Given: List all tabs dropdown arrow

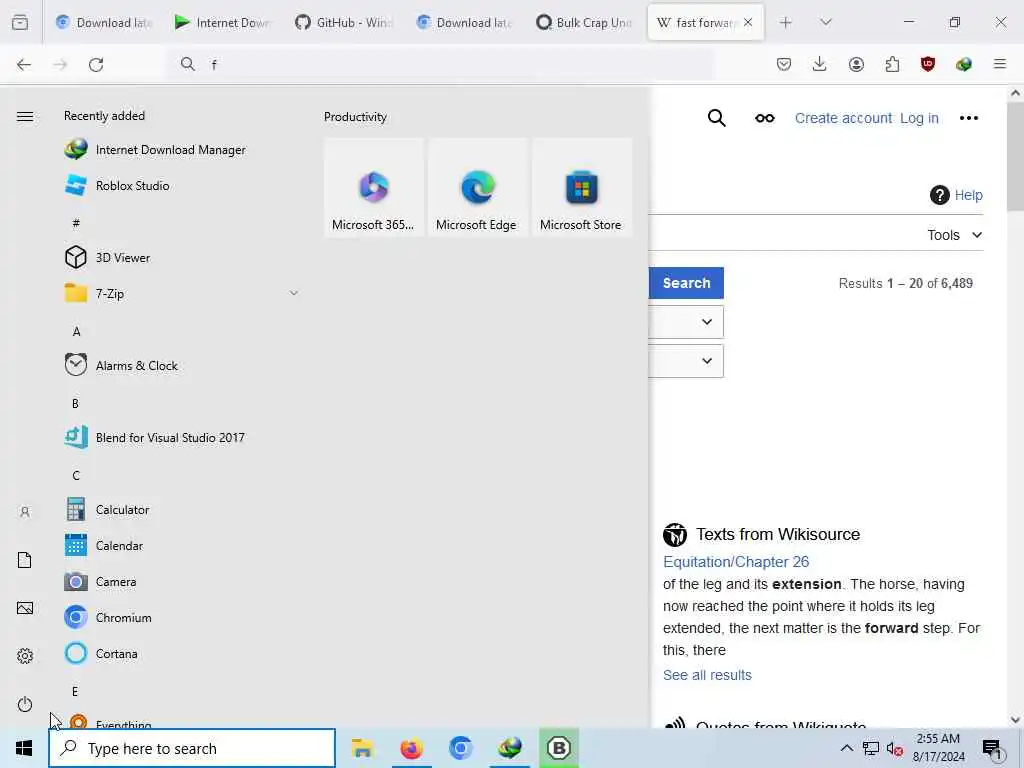Looking at the screenshot, I should (826, 22).
